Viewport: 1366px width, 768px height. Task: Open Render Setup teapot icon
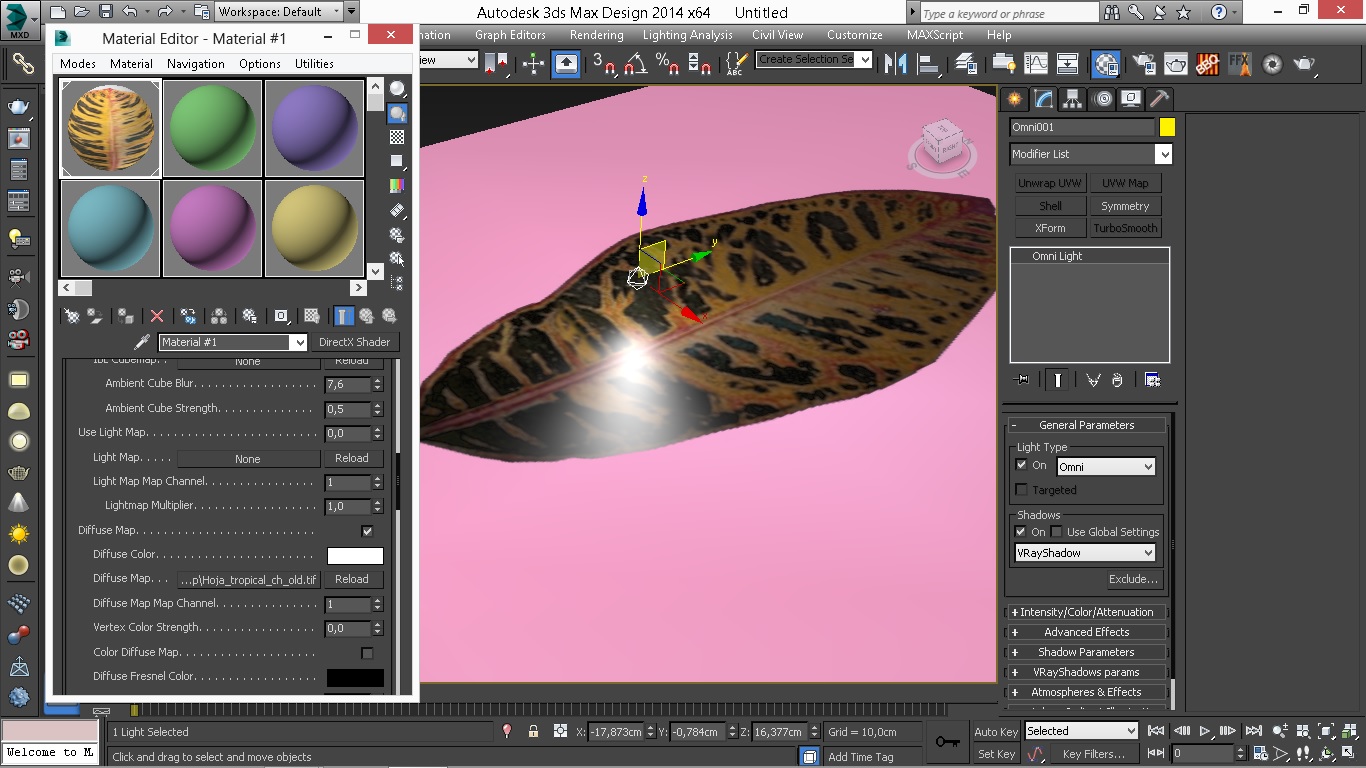(x=1144, y=64)
